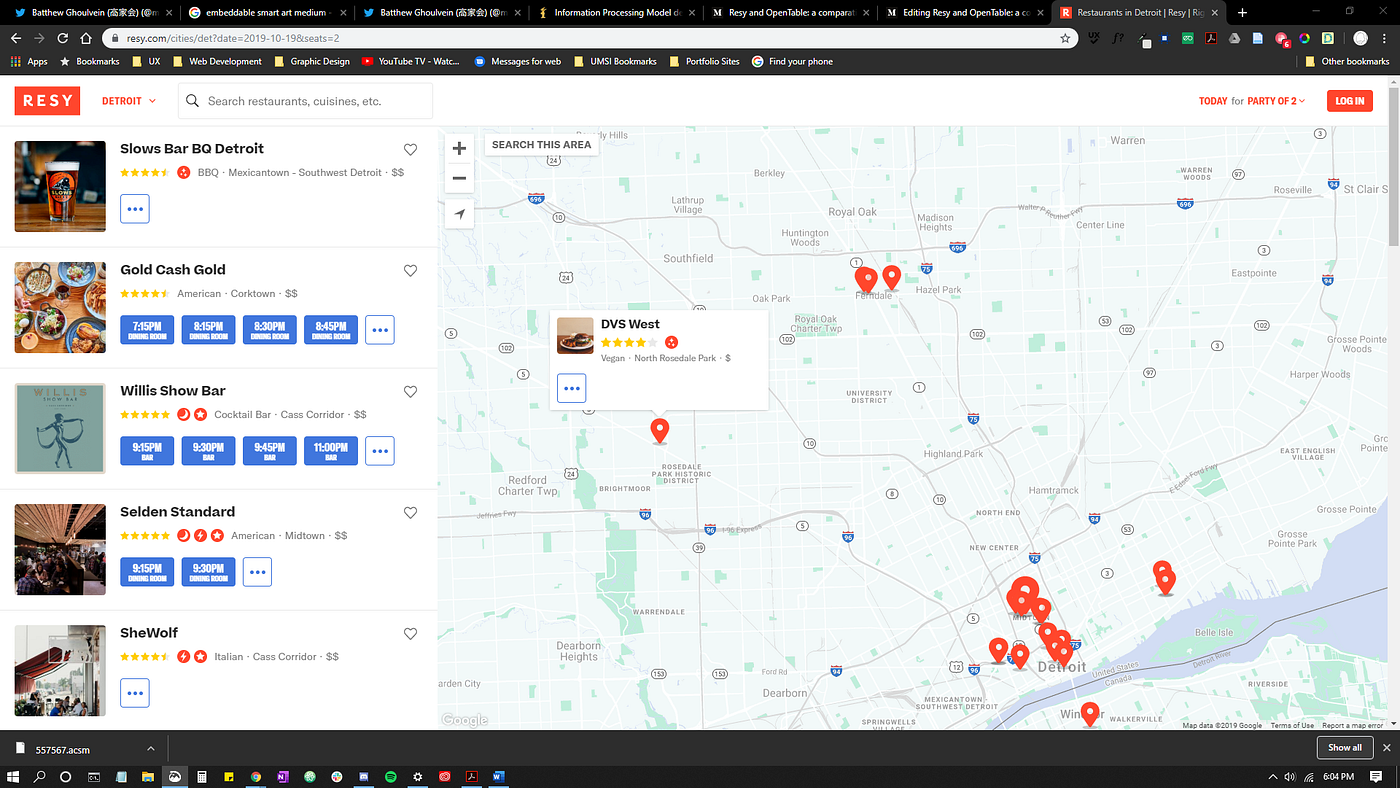Click the LOG IN button
This screenshot has width=1400, height=788.
point(1350,101)
